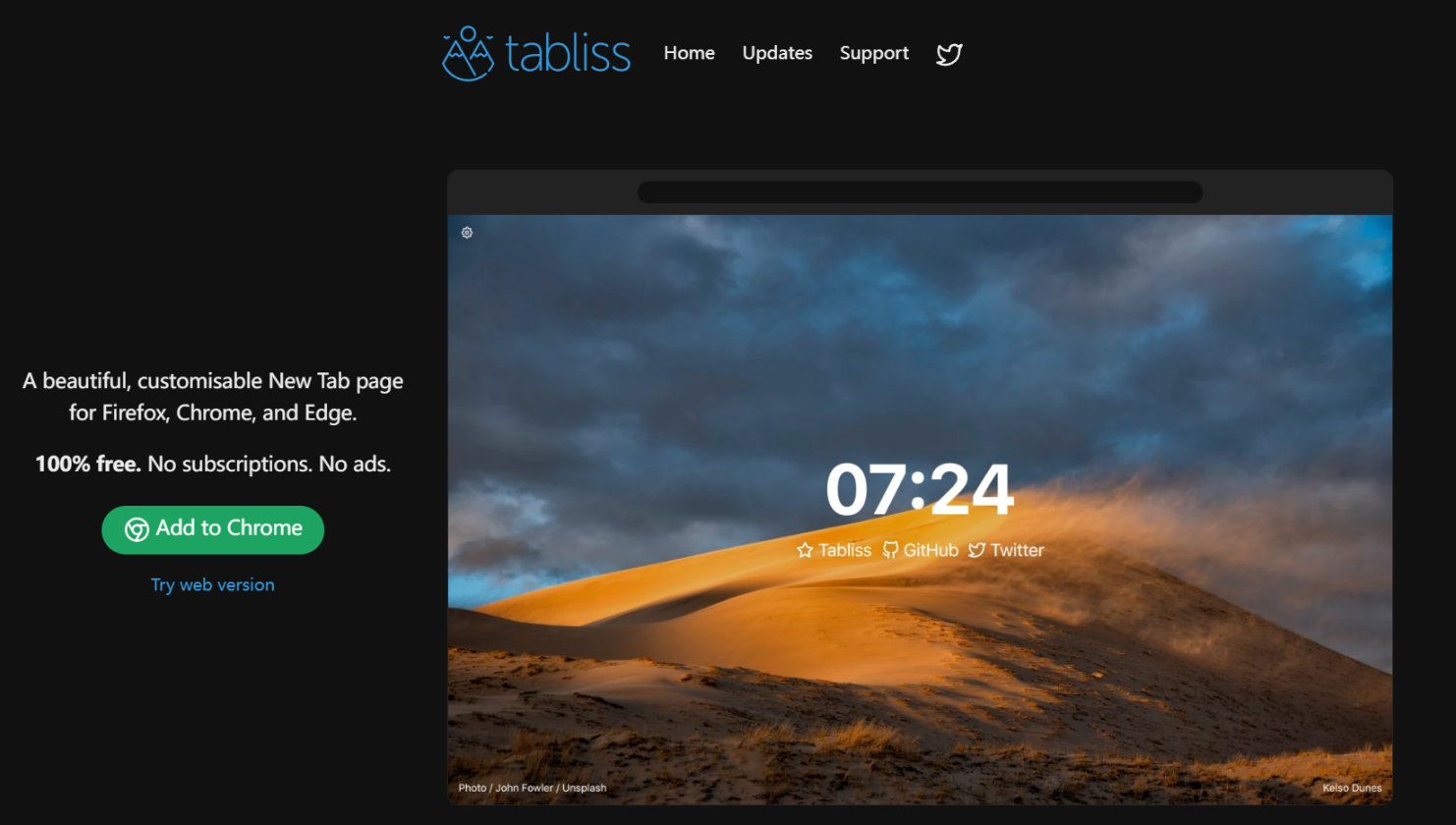Open the settings gear in preview
Viewport: 1456px width, 825px height.
click(467, 233)
